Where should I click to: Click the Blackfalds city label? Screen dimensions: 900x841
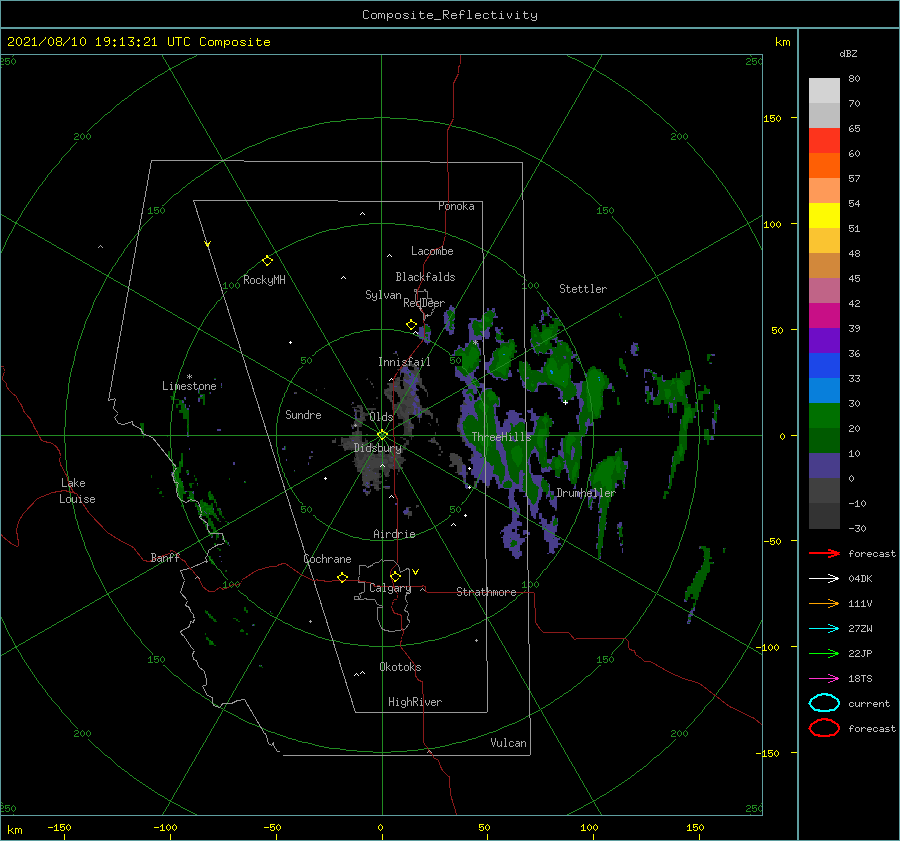[425, 277]
